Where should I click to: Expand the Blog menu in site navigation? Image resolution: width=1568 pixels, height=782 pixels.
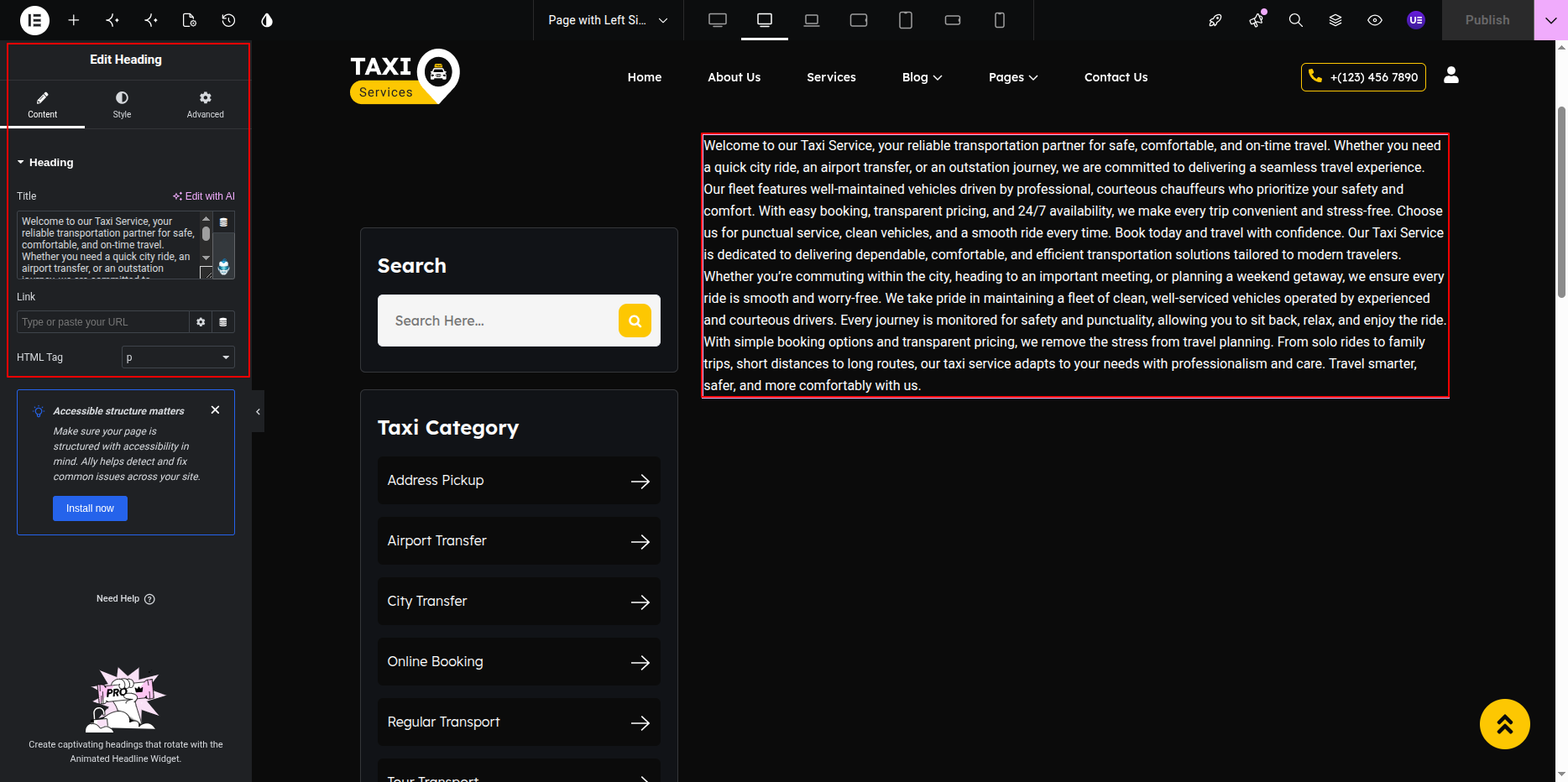pyautogui.click(x=922, y=77)
